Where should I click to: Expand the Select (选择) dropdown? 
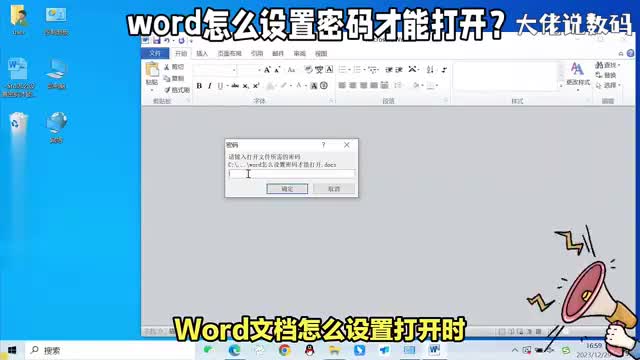619,85
